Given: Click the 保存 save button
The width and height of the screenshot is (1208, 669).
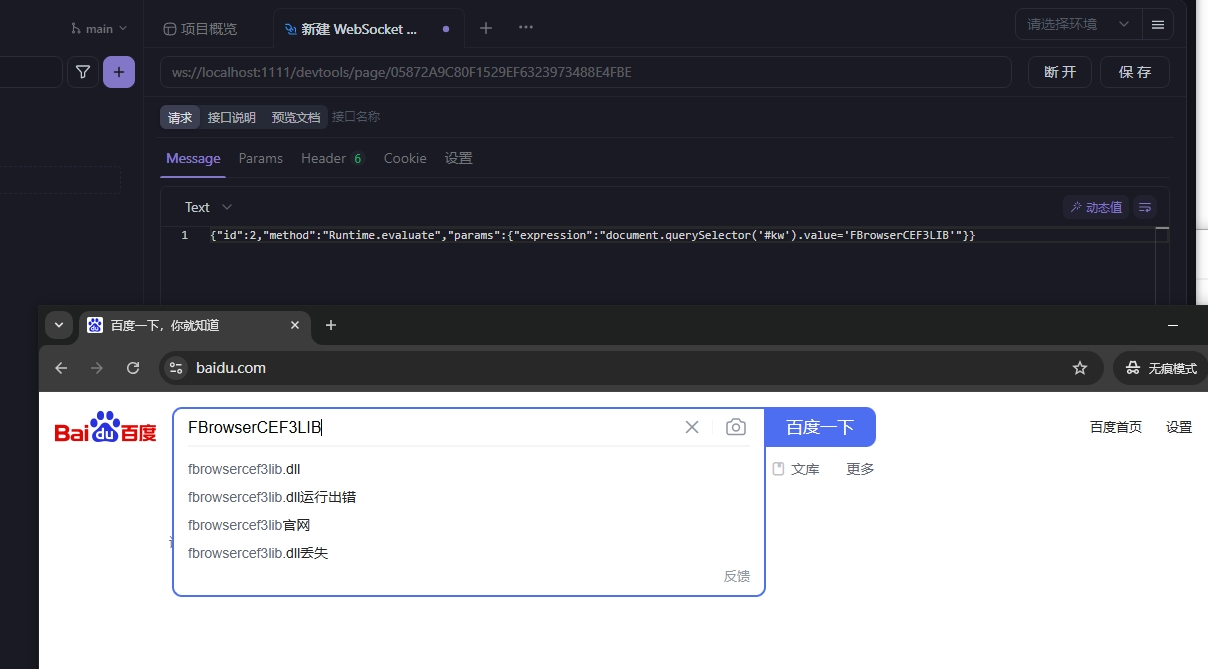Looking at the screenshot, I should [x=1134, y=72].
